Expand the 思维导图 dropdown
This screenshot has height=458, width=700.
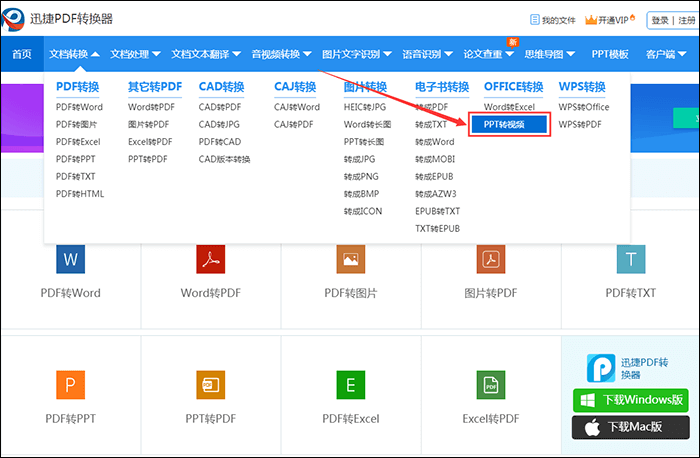550,54
